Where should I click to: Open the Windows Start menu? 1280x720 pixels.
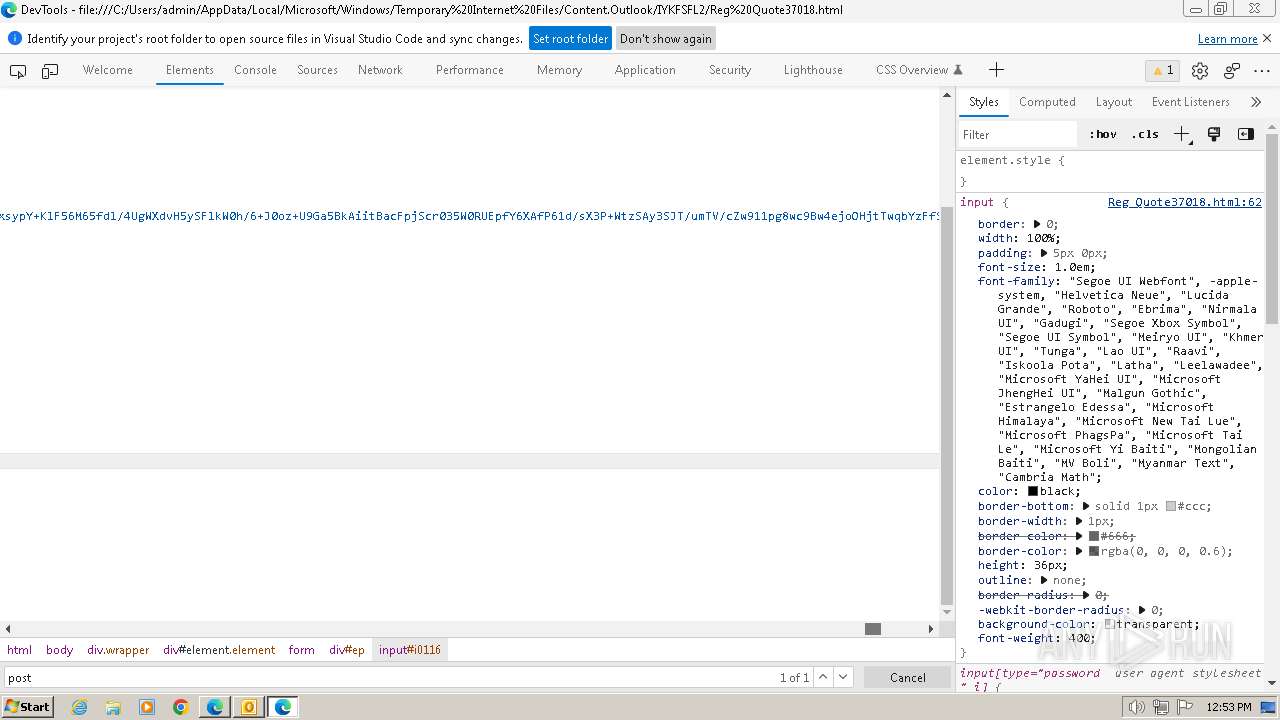(x=27, y=706)
